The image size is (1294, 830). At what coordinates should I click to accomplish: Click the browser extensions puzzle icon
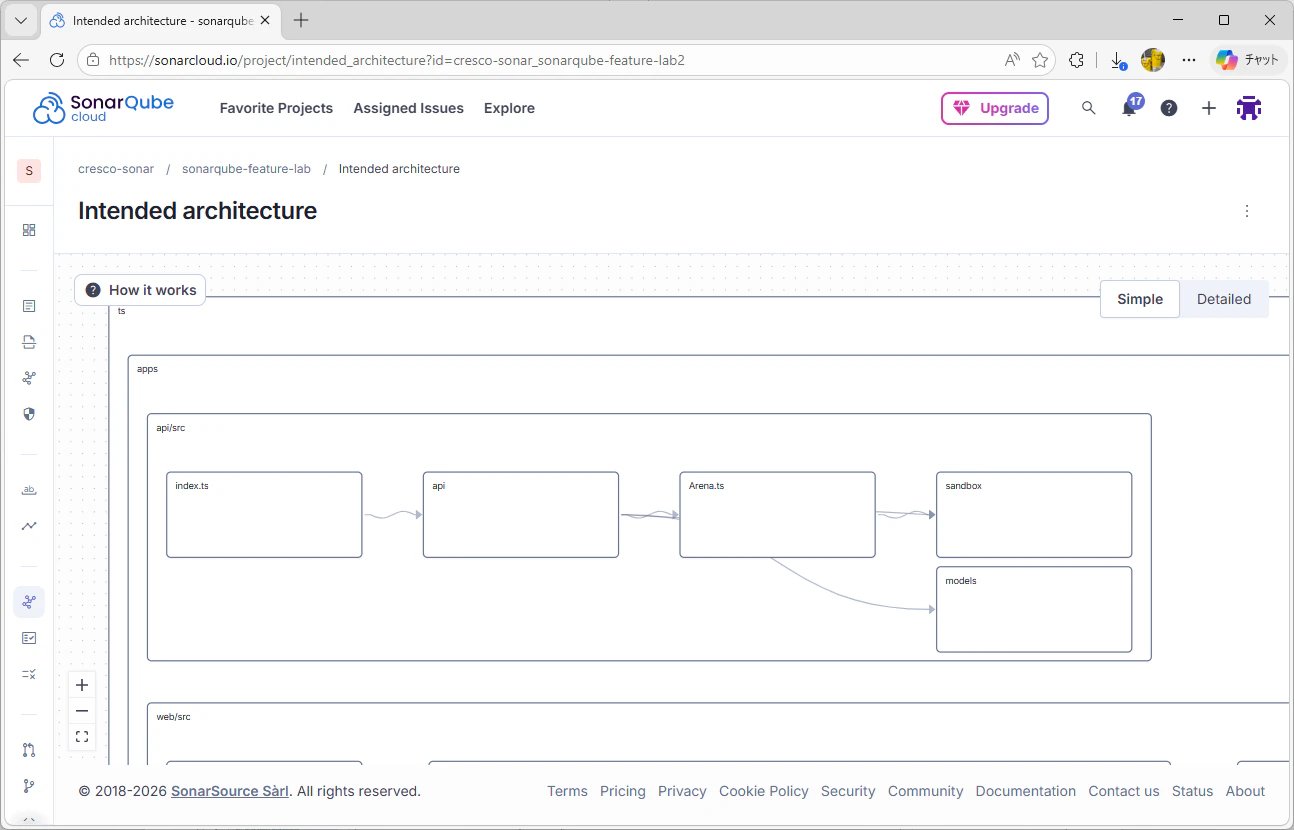1076,60
